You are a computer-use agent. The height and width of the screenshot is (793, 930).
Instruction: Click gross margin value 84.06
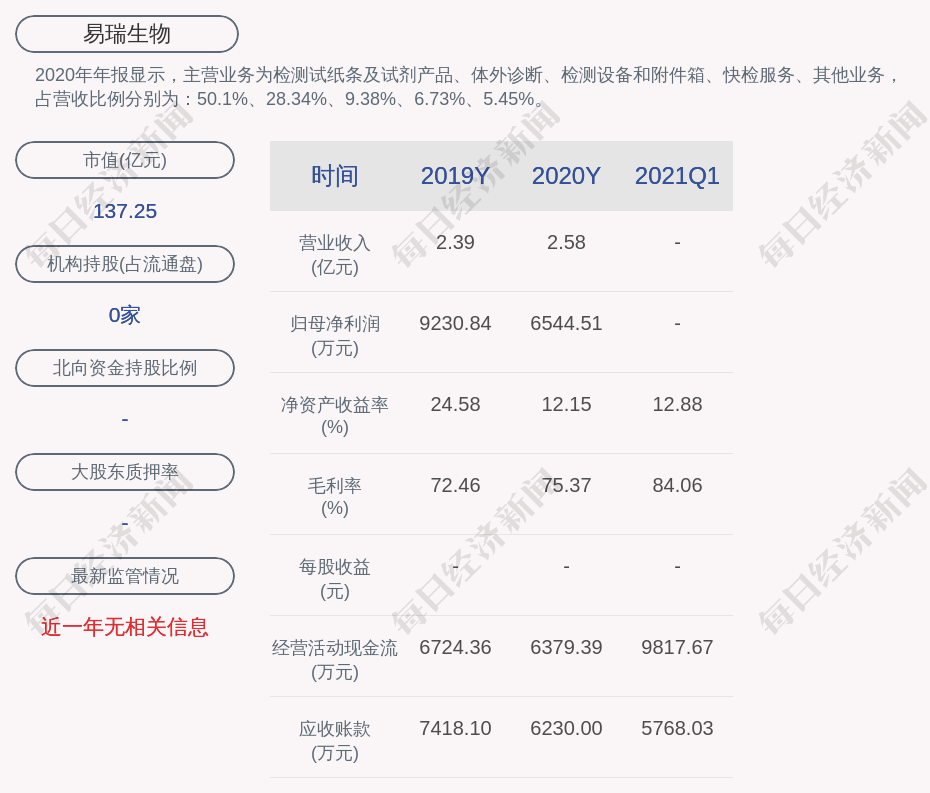677,485
